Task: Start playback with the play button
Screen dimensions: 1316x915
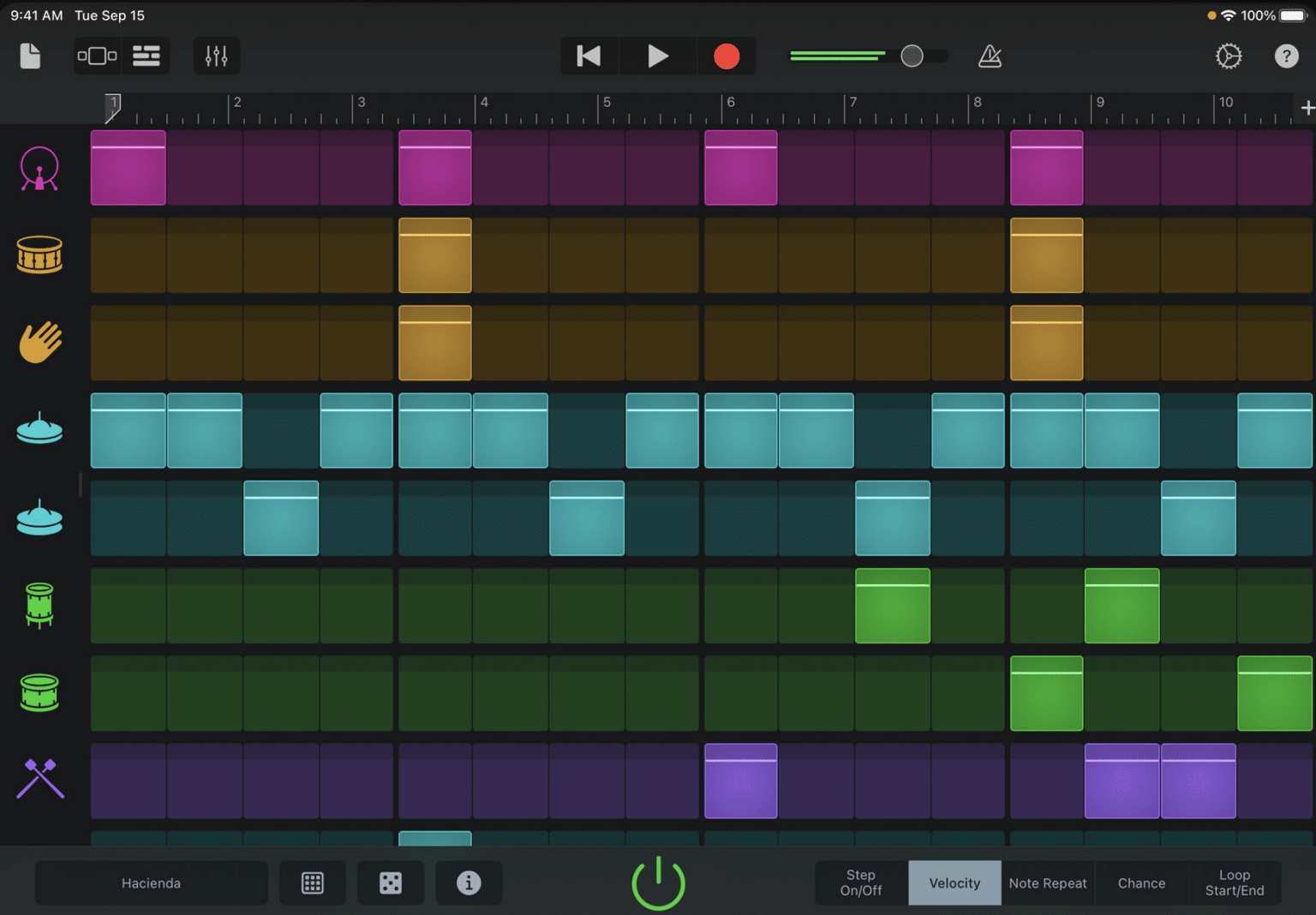Action: pos(658,56)
